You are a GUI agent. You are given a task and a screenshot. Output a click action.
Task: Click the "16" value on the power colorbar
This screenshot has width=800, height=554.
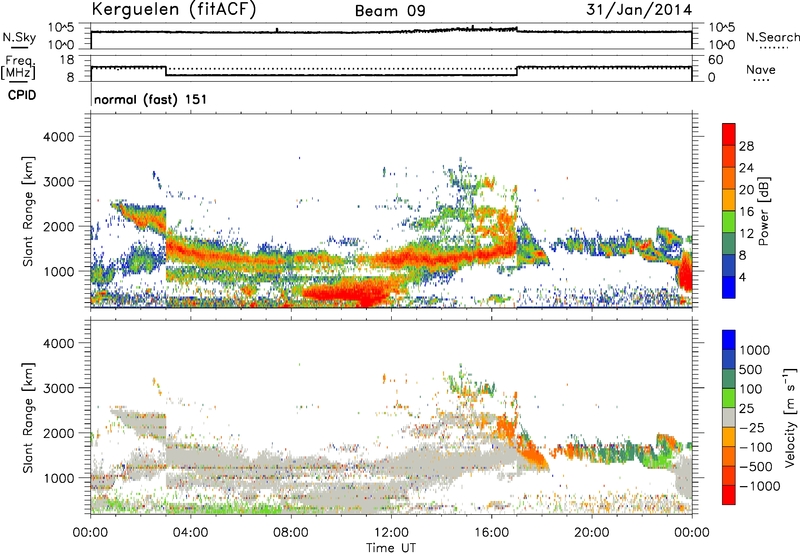pyautogui.click(x=746, y=212)
